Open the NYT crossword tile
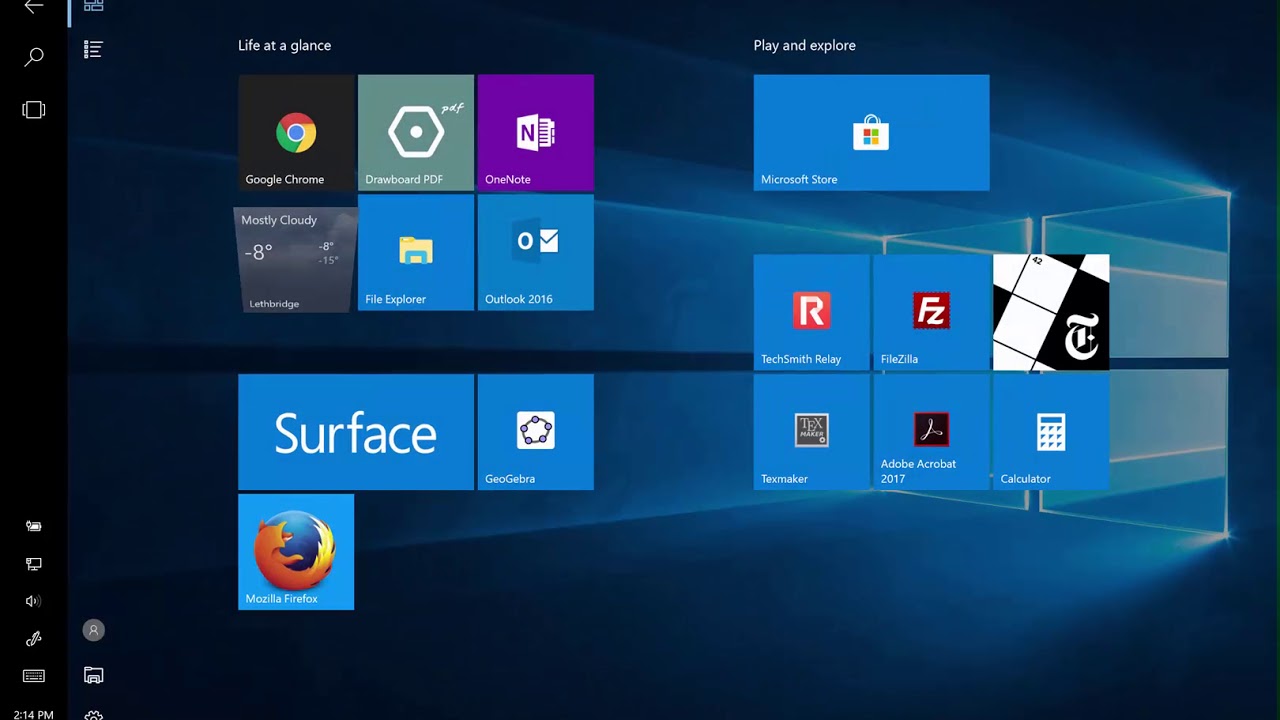This screenshot has height=720, width=1280. (x=1052, y=312)
